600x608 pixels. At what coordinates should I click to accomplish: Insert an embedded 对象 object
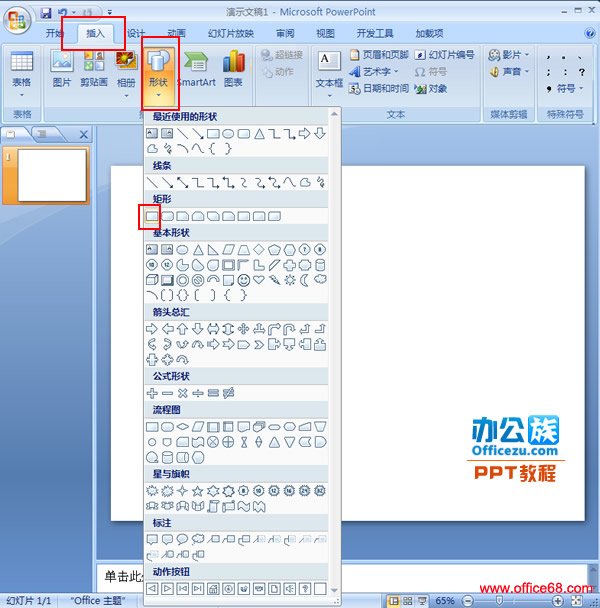pos(431,89)
